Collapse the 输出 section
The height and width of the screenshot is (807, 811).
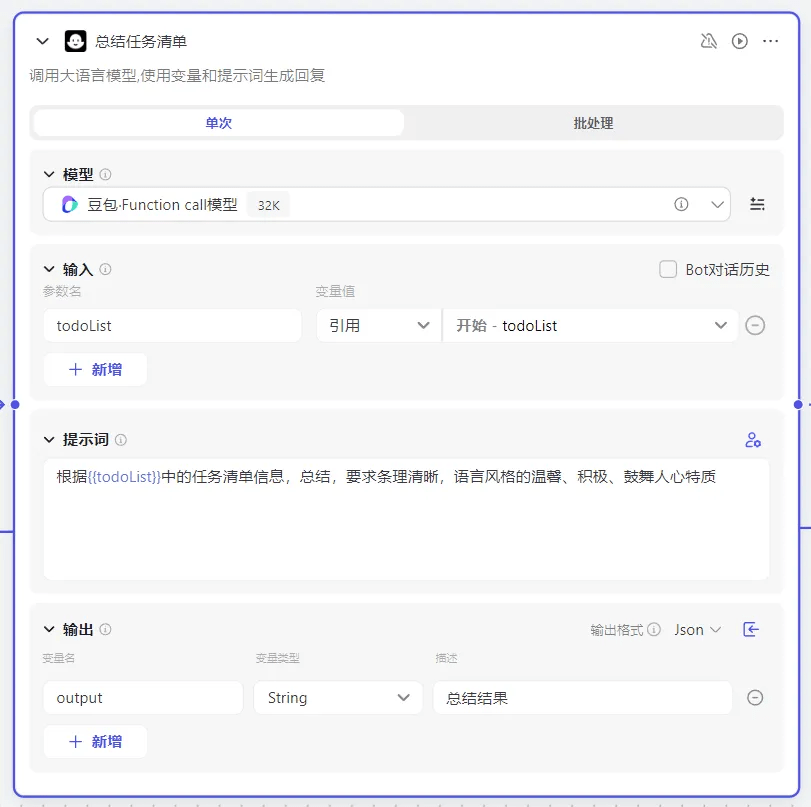[49, 630]
